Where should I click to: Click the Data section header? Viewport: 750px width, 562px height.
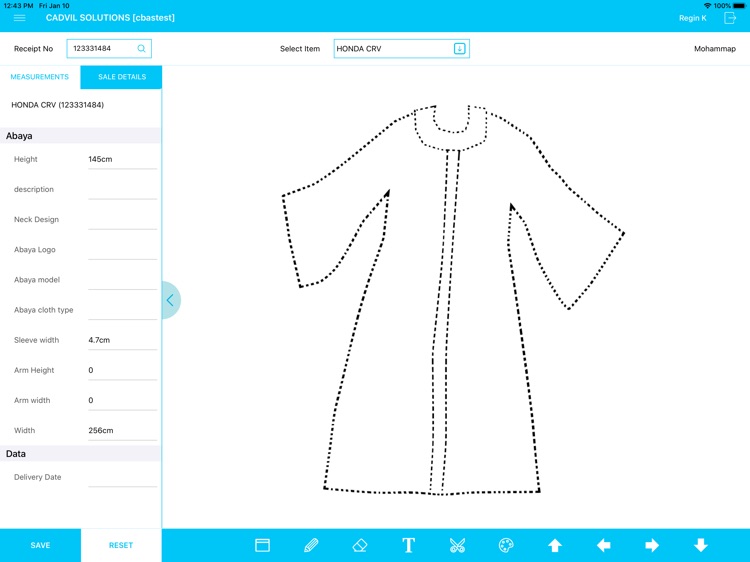coord(80,454)
